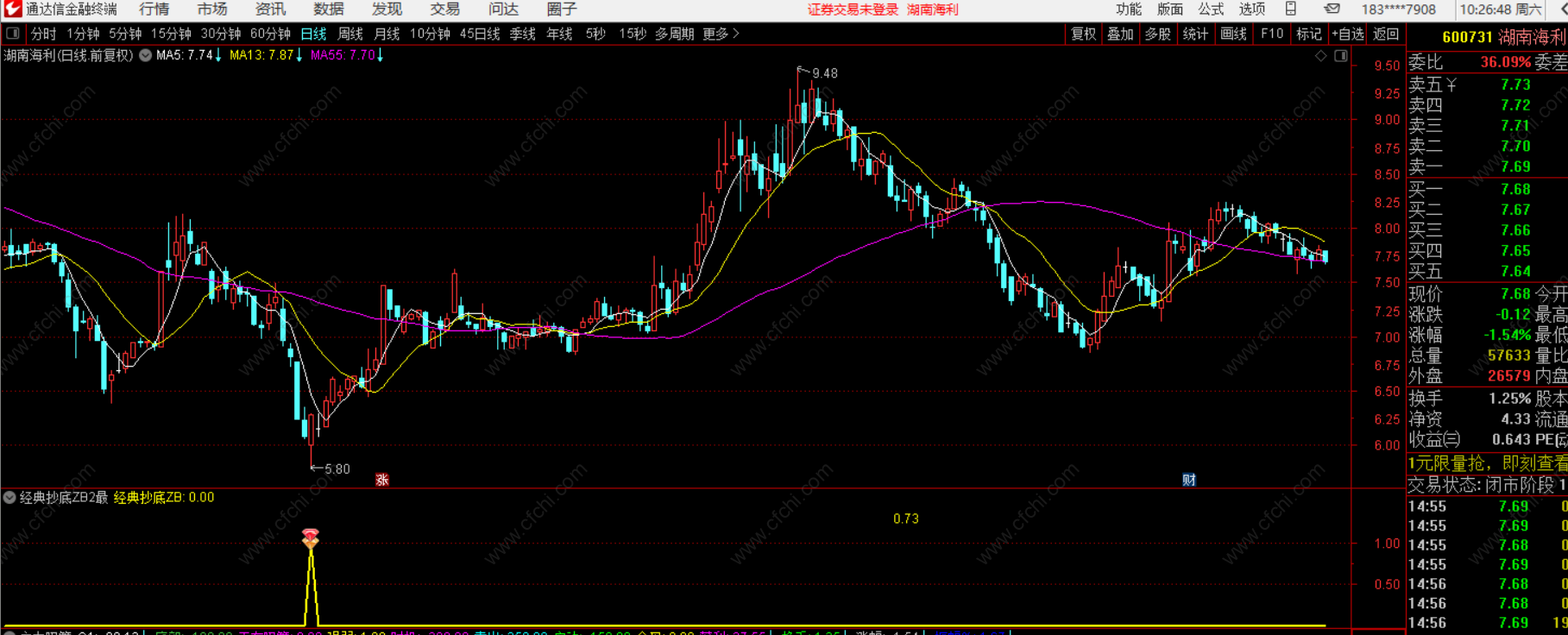Click the red 张 marker on chart
The image size is (1568, 635).
(x=382, y=480)
